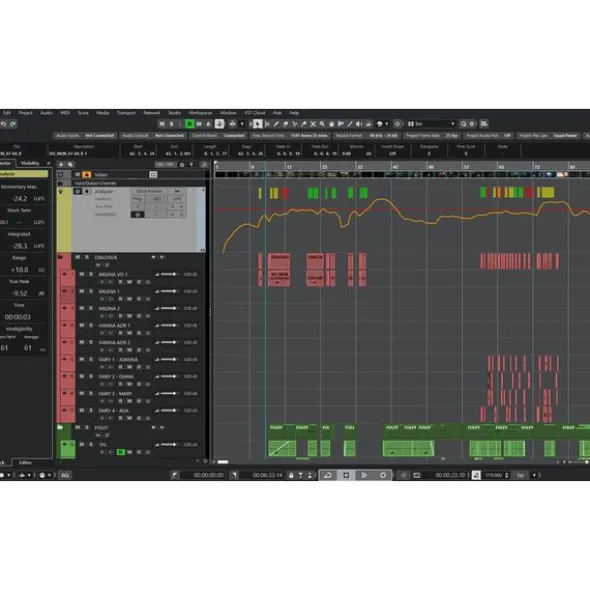Viewport: 590px width, 591px height.
Task: Click the tempo value field in transport
Action: [493, 475]
